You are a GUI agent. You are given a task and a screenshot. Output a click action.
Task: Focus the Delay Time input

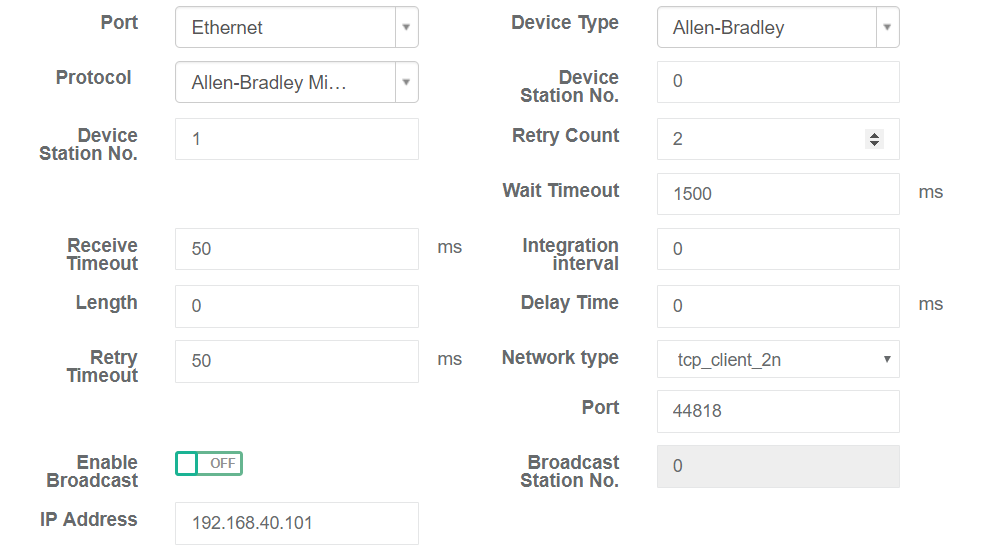pos(778,306)
